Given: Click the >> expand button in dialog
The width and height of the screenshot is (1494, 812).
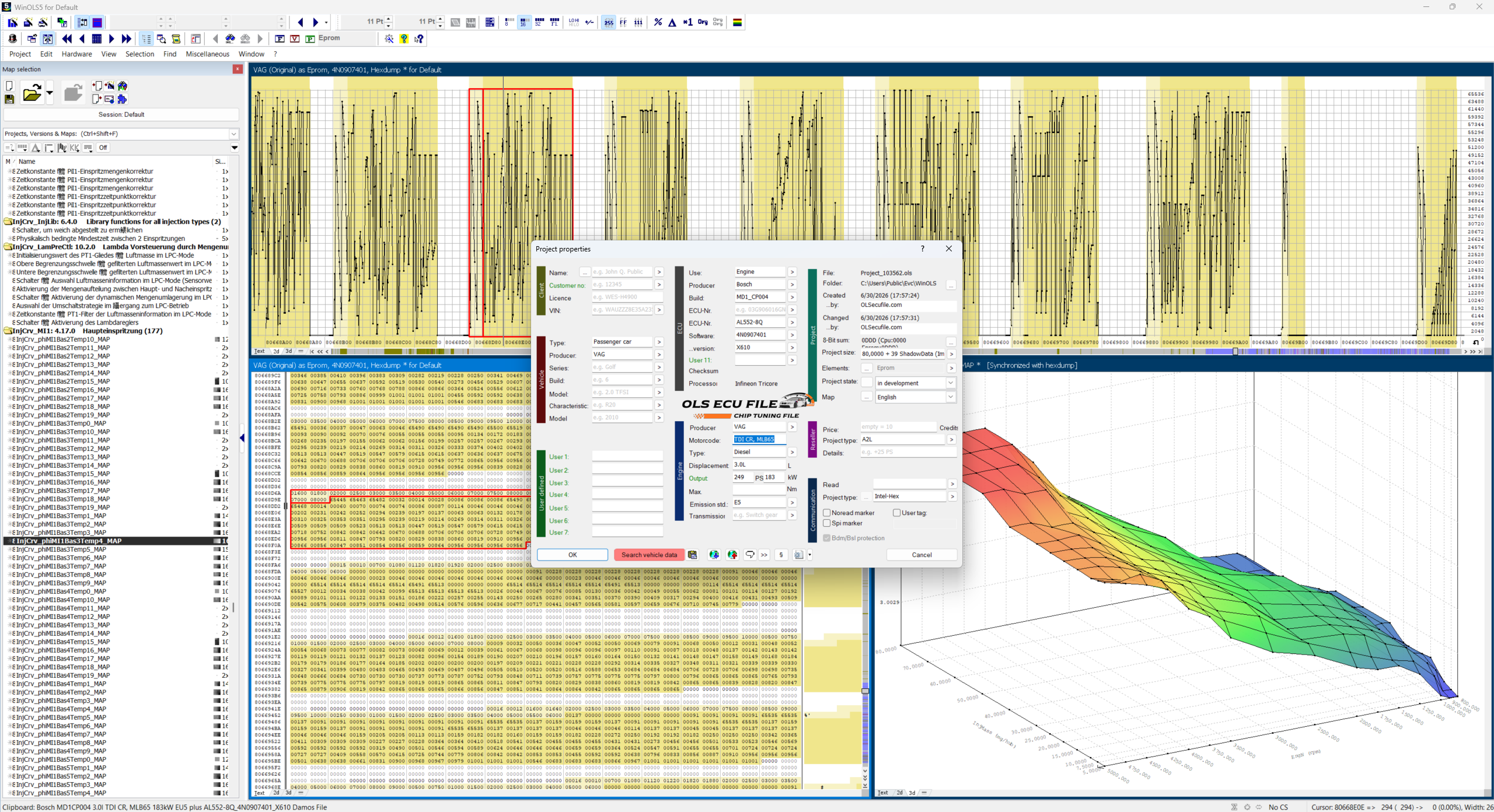Looking at the screenshot, I should pos(764,555).
